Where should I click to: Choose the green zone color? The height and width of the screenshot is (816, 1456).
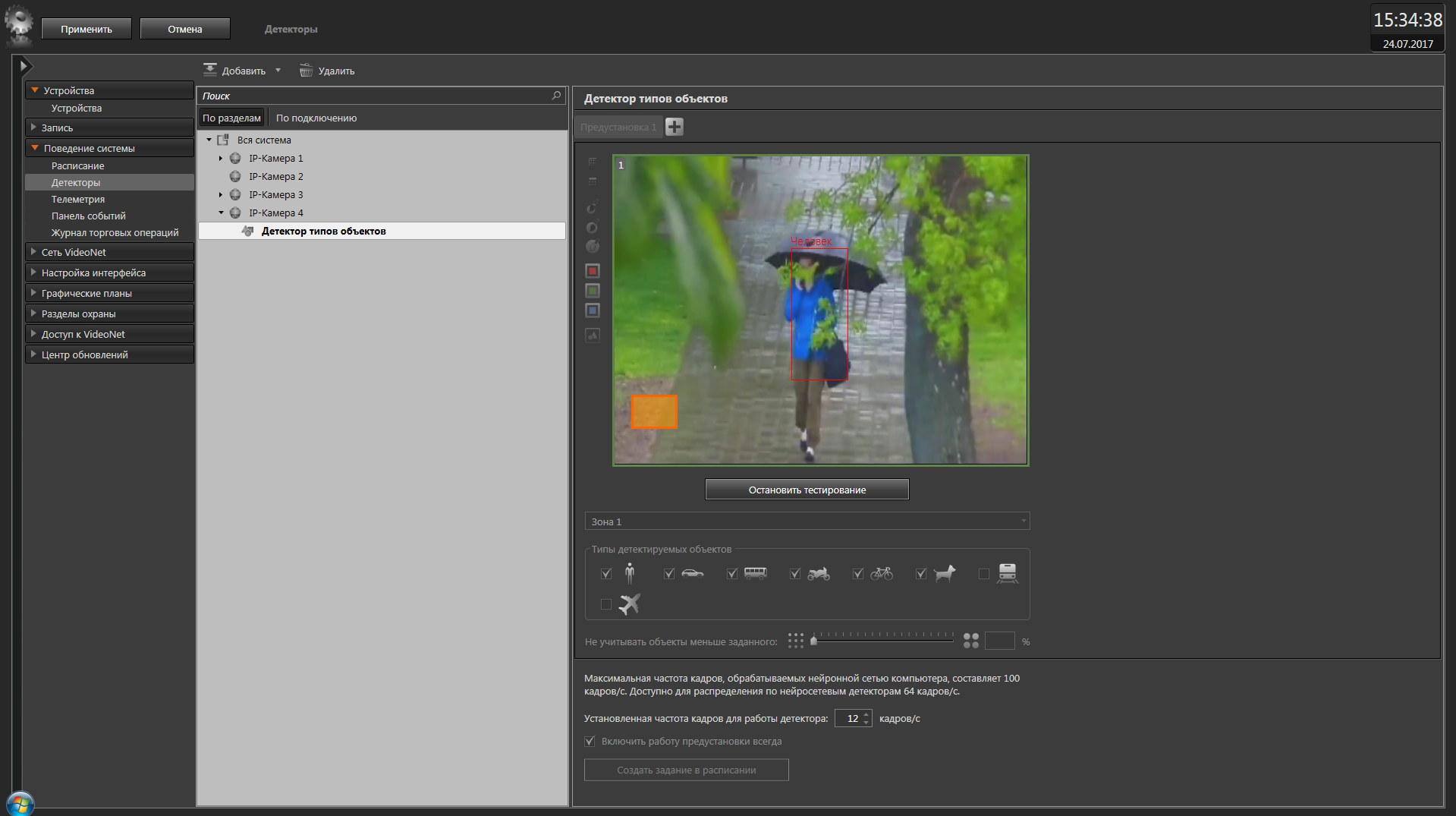pos(593,291)
